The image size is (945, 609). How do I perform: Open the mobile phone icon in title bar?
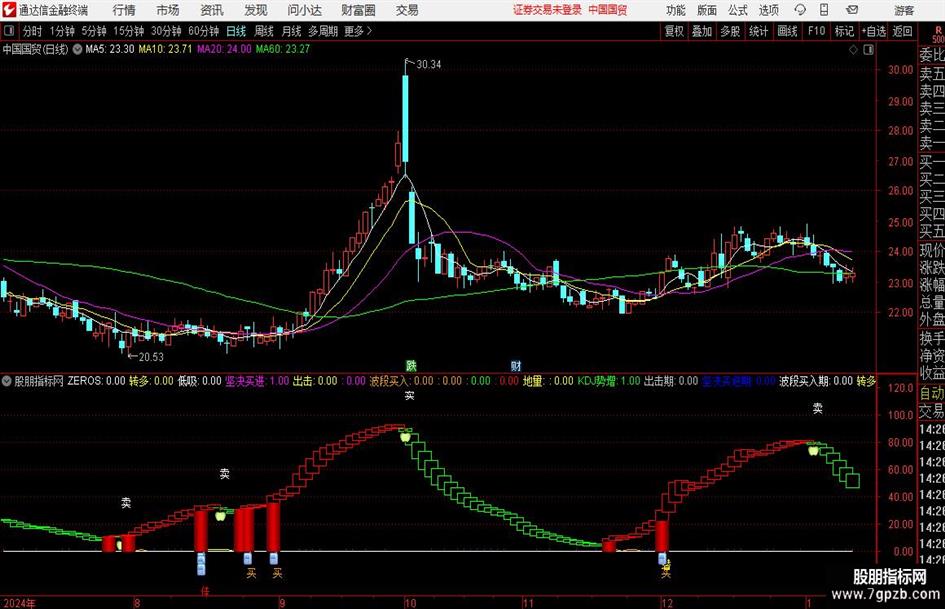(824, 10)
